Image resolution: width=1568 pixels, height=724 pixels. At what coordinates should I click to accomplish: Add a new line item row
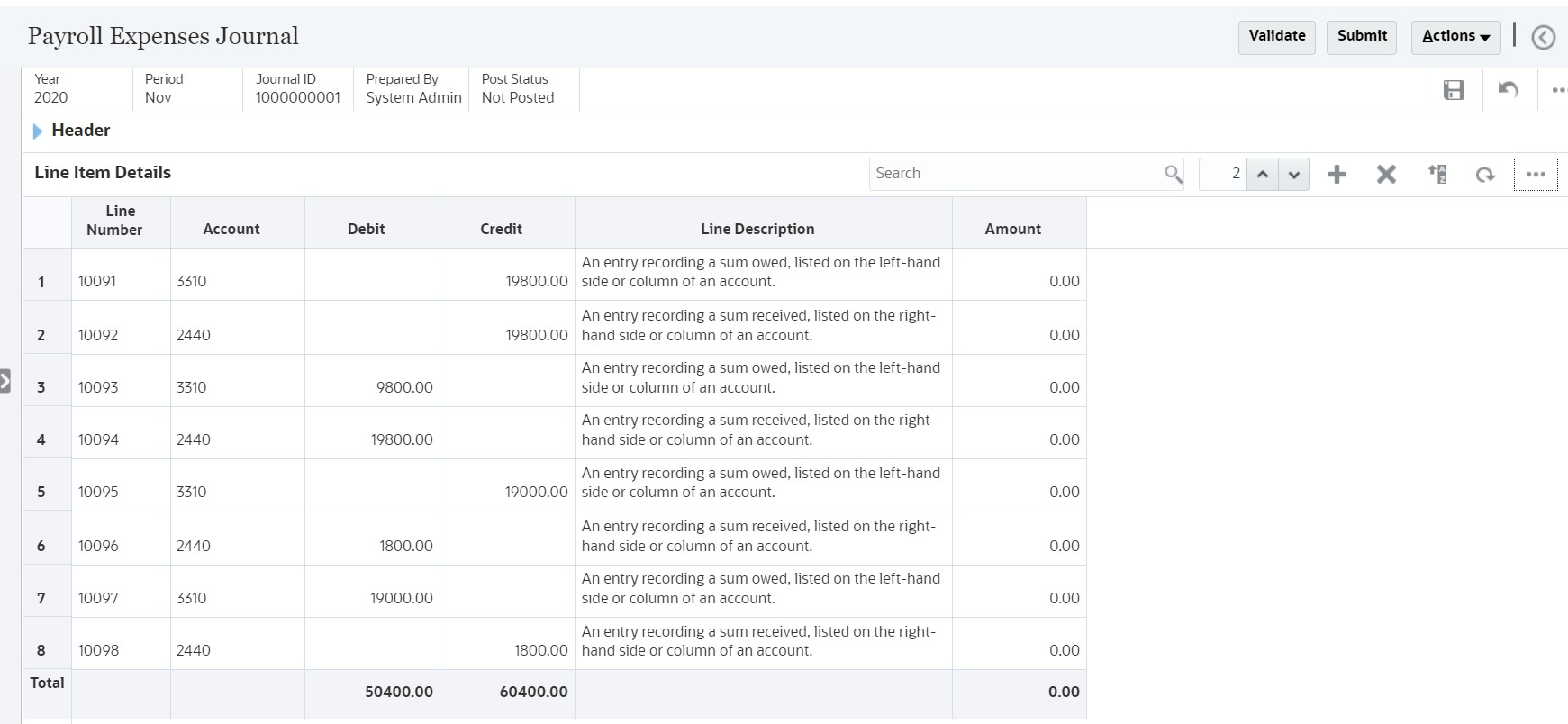pos(1337,175)
